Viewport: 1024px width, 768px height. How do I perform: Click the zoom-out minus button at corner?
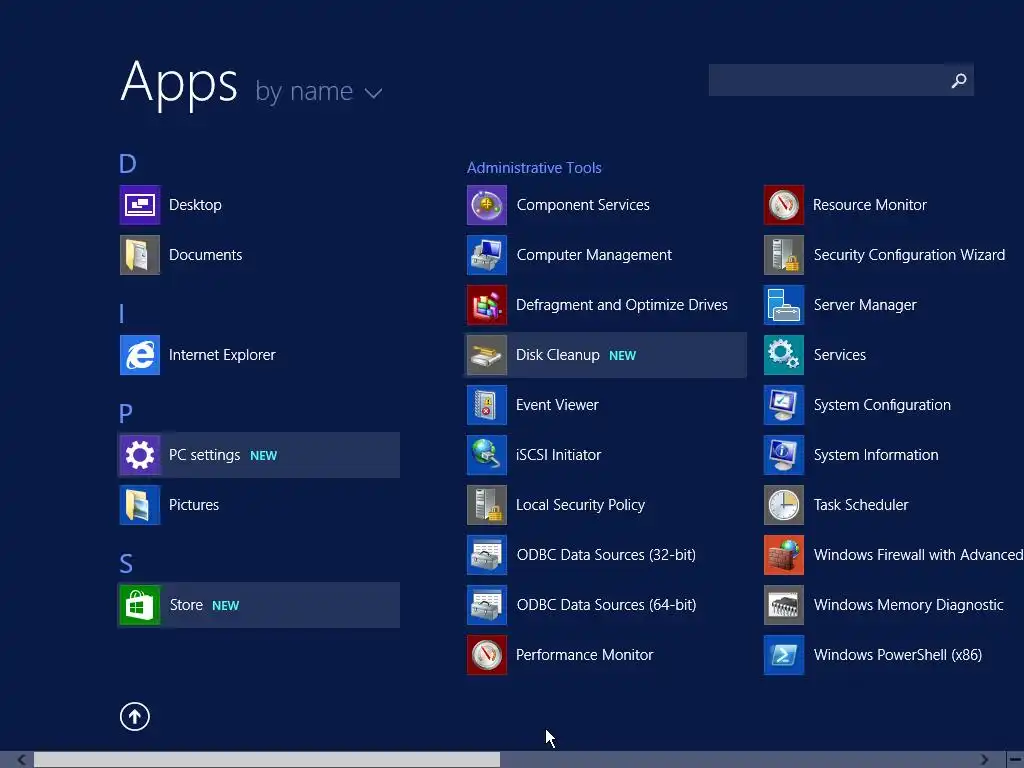(1016, 760)
